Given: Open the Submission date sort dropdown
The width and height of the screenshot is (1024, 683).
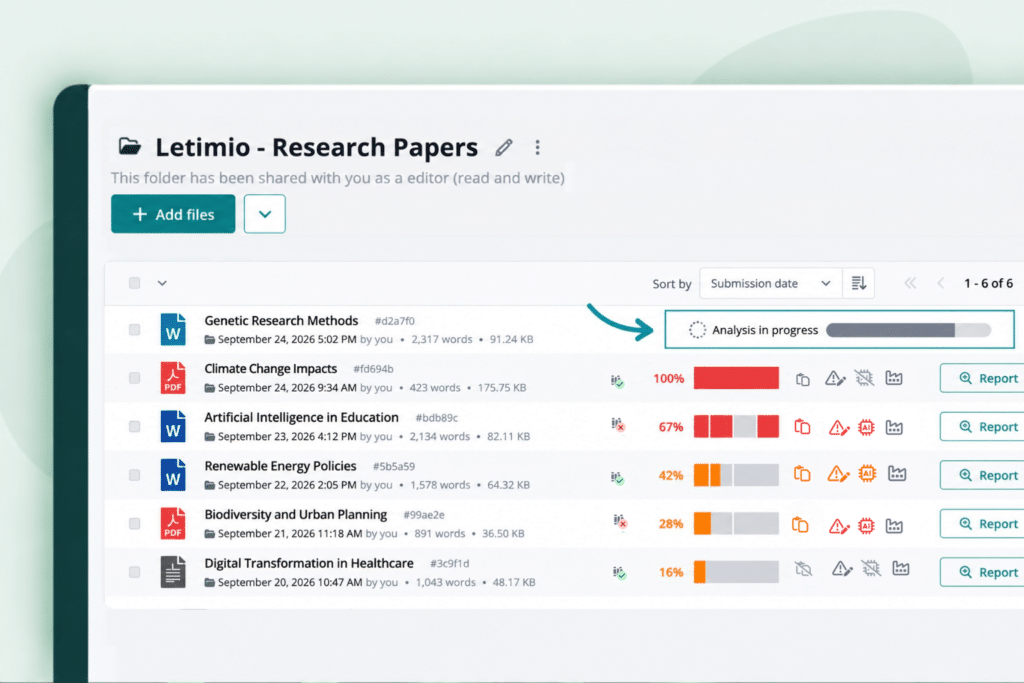Looking at the screenshot, I should (x=771, y=283).
